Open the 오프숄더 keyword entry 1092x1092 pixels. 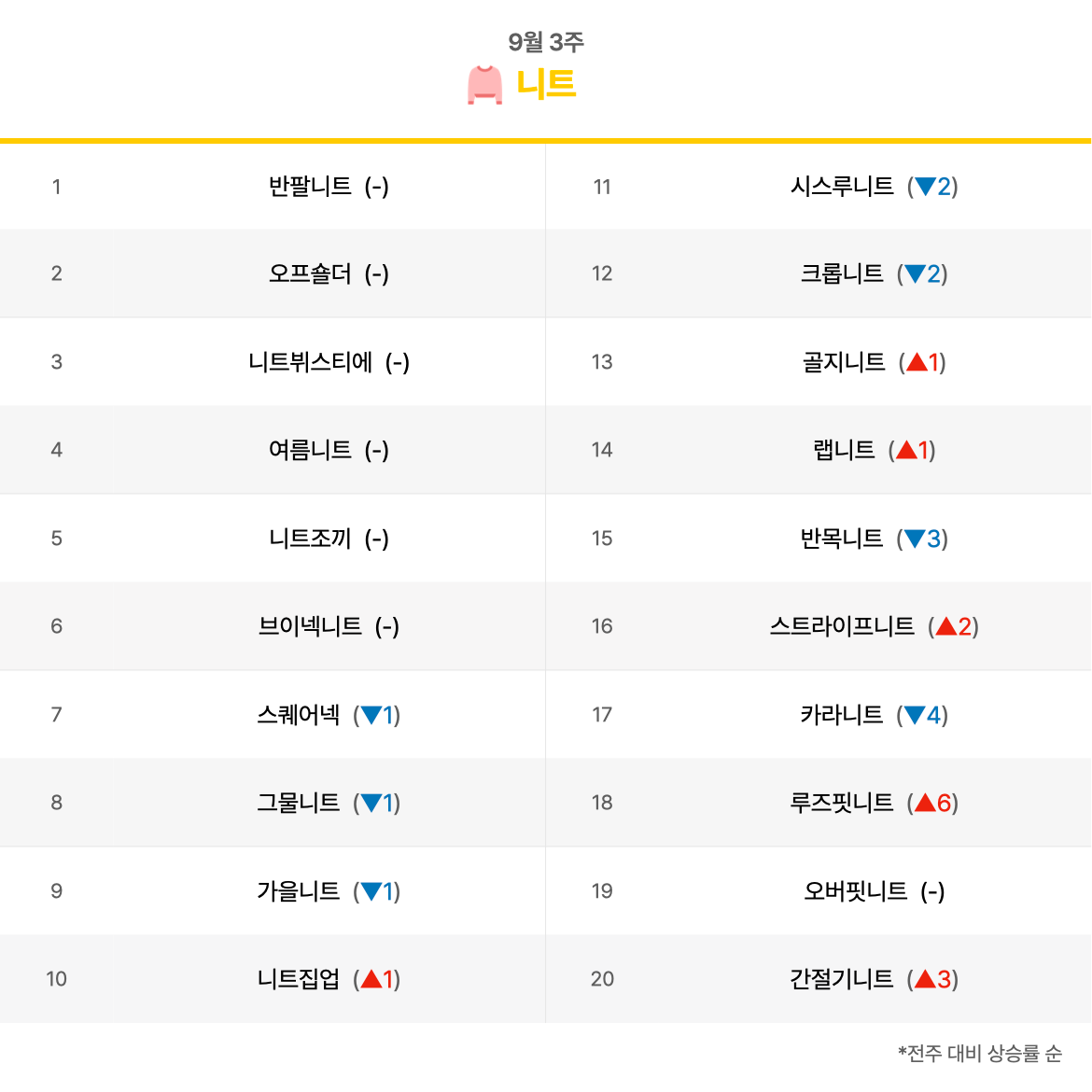310,273
